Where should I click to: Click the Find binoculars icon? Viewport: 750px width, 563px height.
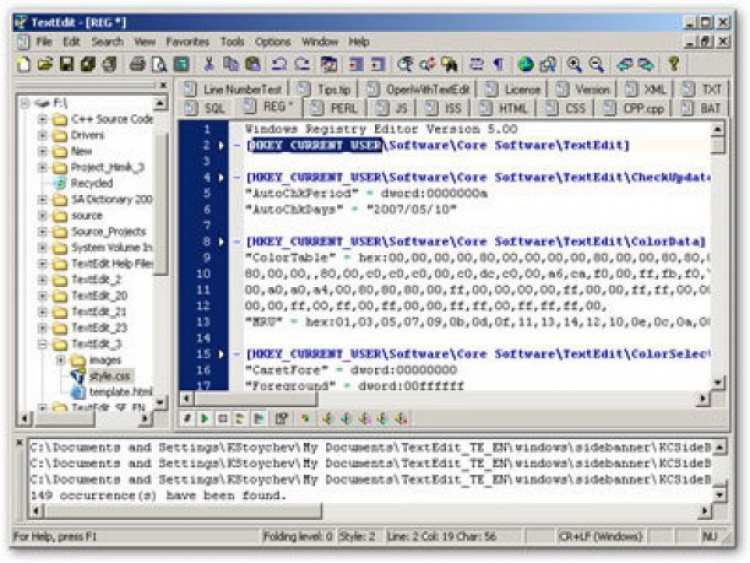[449, 64]
